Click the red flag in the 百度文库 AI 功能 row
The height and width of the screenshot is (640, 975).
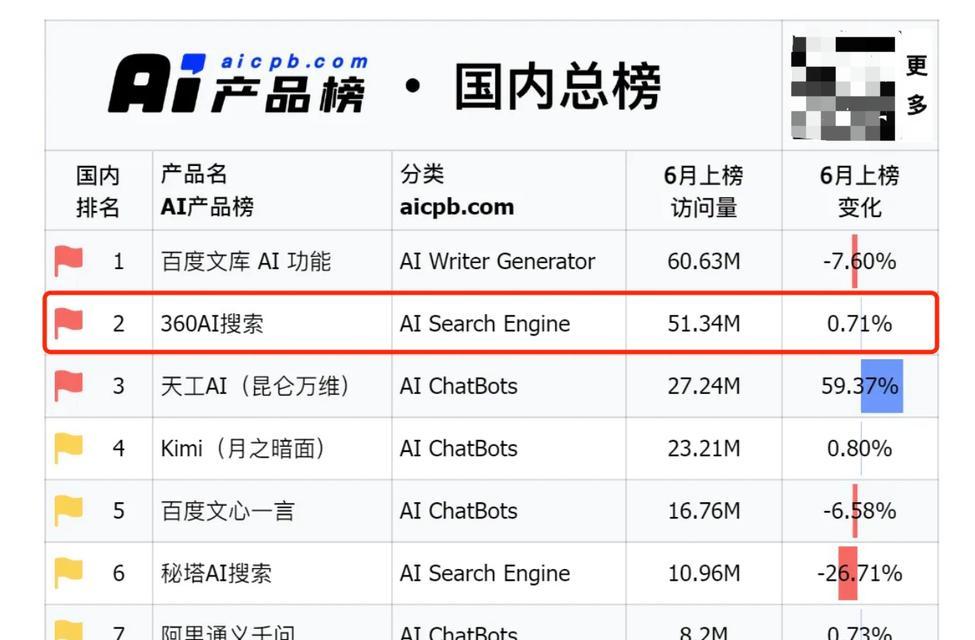68,261
